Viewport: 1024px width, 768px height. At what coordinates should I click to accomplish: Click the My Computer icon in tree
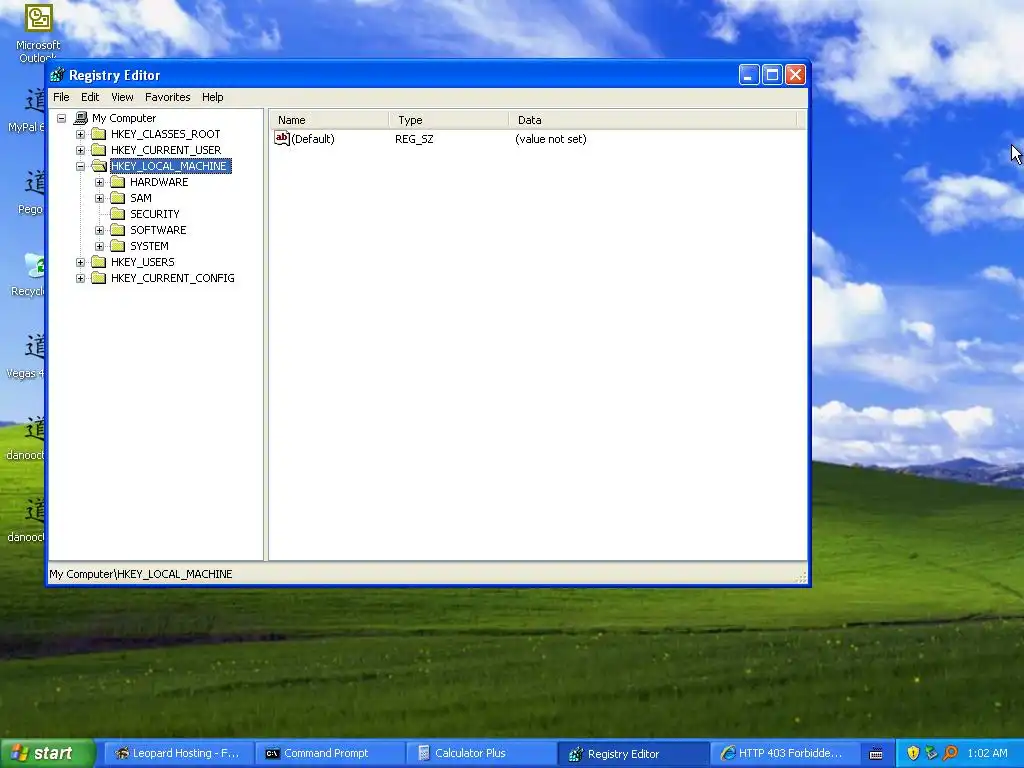tap(81, 118)
